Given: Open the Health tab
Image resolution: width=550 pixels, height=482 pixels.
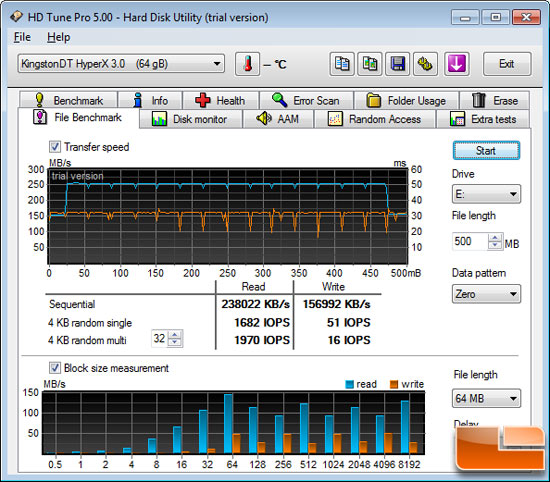Looking at the screenshot, I should point(221,100).
